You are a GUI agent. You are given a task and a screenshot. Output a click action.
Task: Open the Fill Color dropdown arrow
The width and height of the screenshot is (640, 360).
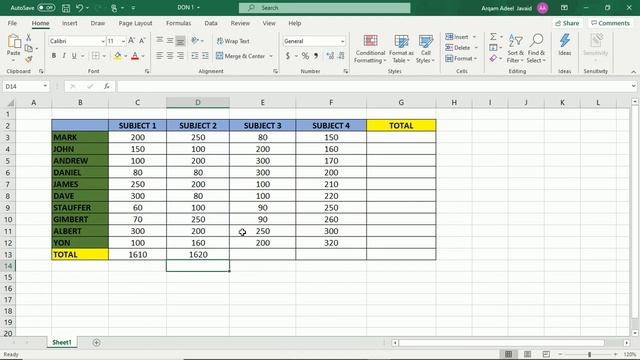[126, 56]
